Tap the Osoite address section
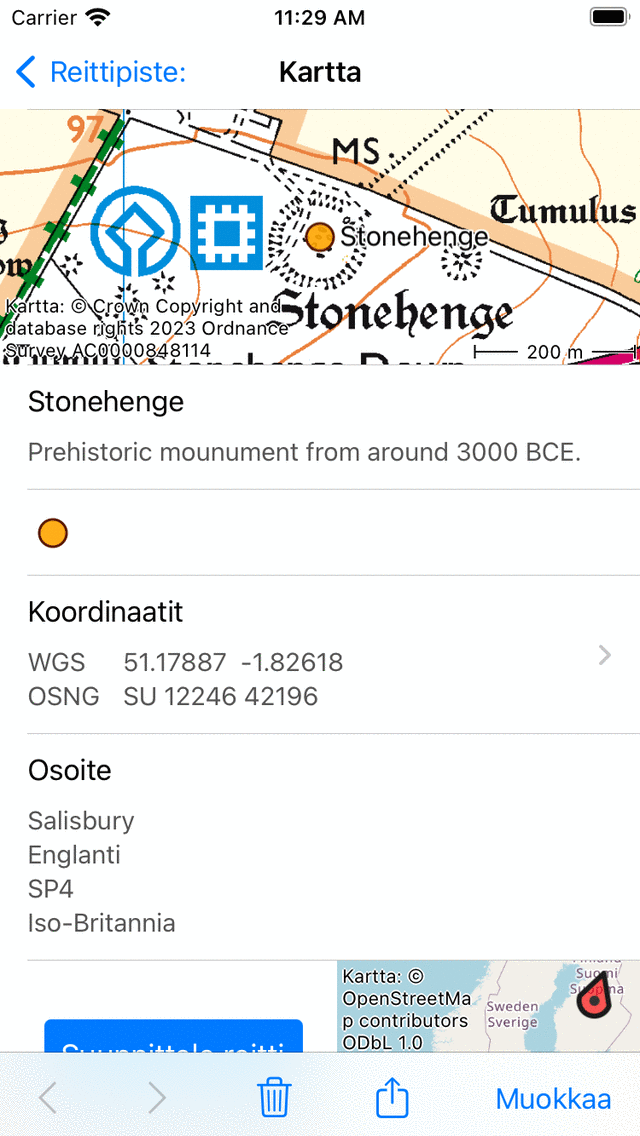 point(100,846)
